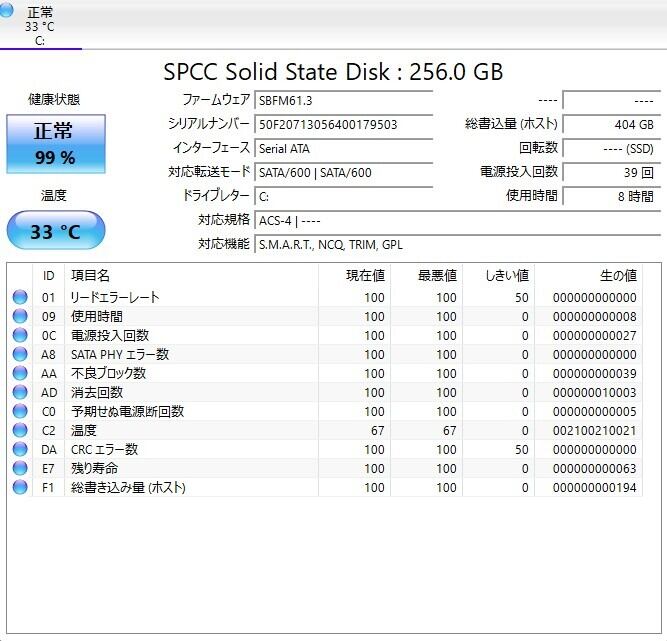Screen dimensions: 667x641
Task: Click status orb for 残り寿命 row
Action: (20, 468)
